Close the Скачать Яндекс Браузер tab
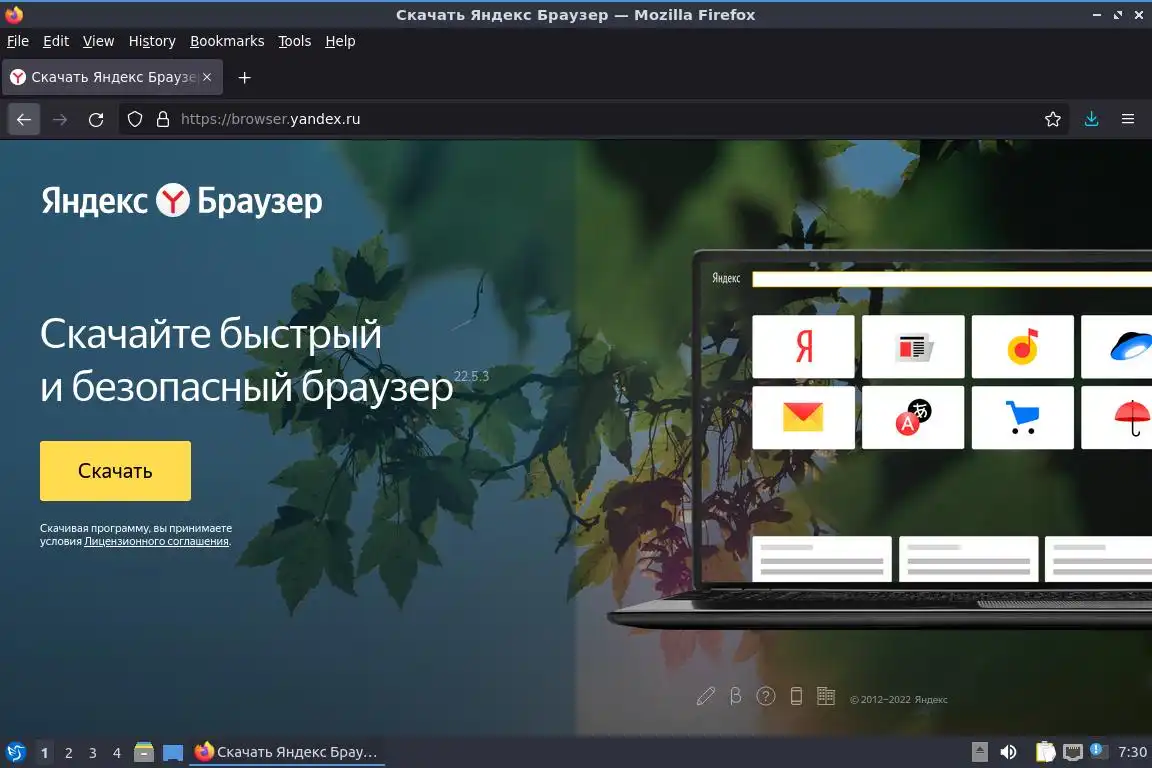The height and width of the screenshot is (768, 1152). (207, 77)
